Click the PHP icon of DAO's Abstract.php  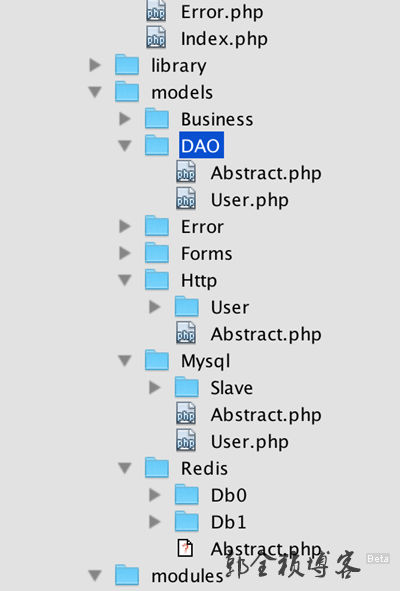coord(186,172)
